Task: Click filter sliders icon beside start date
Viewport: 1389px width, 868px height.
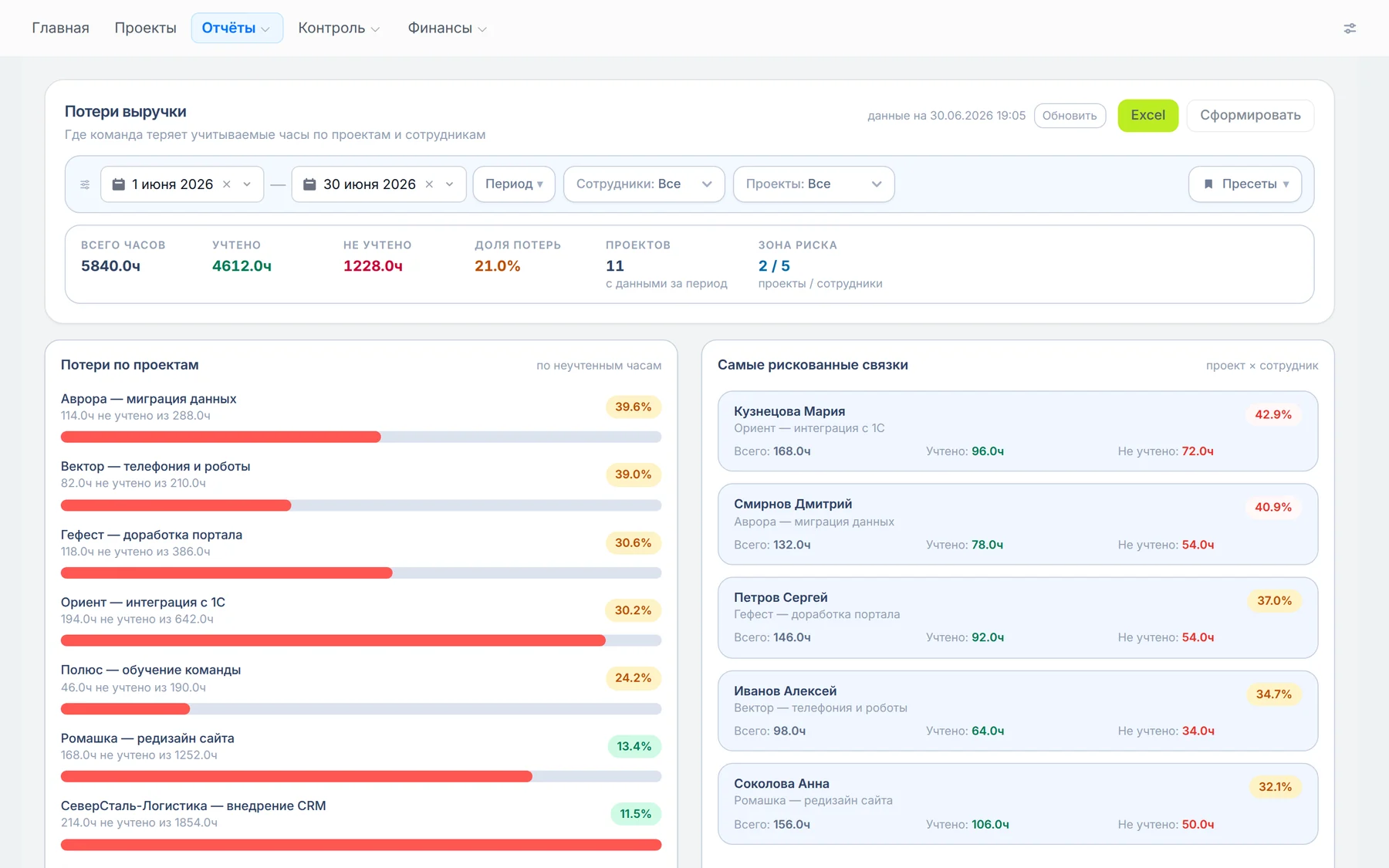Action: [85, 184]
